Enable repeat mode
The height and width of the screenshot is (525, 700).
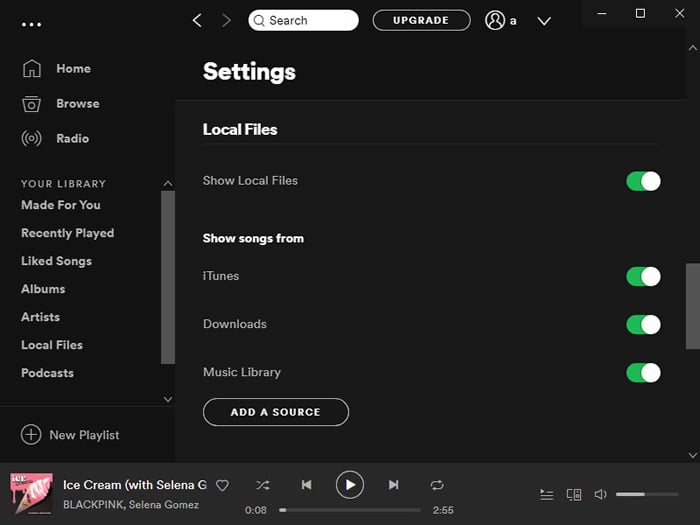tap(437, 485)
